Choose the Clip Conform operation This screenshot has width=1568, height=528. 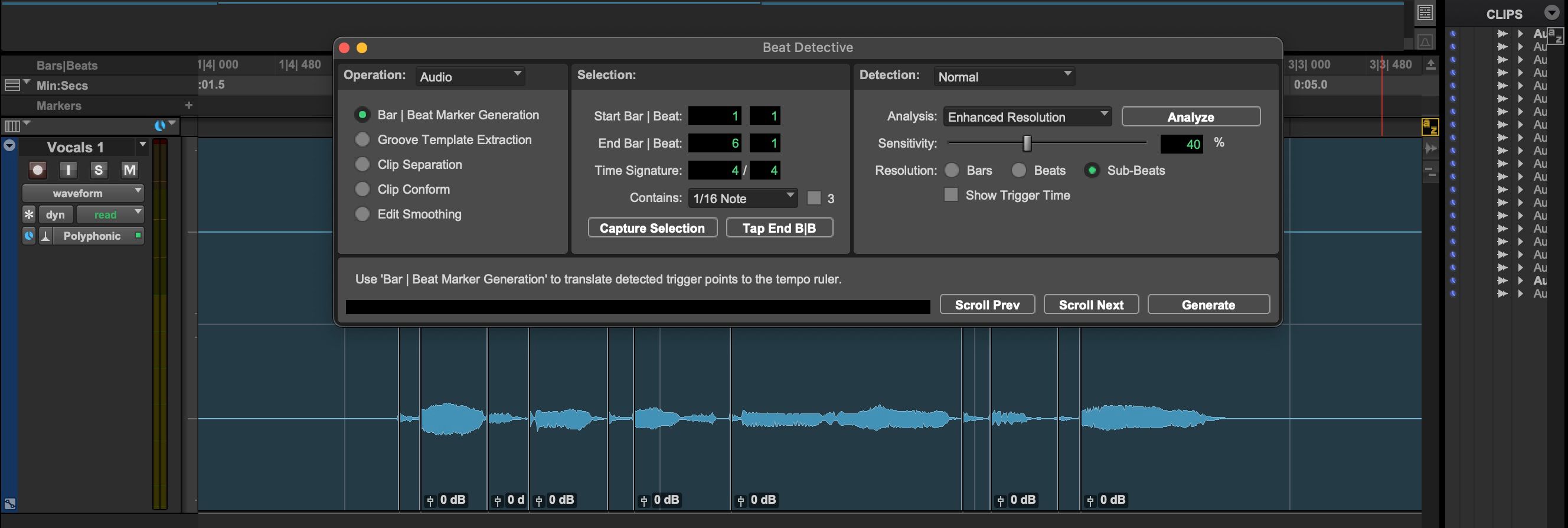coord(362,190)
